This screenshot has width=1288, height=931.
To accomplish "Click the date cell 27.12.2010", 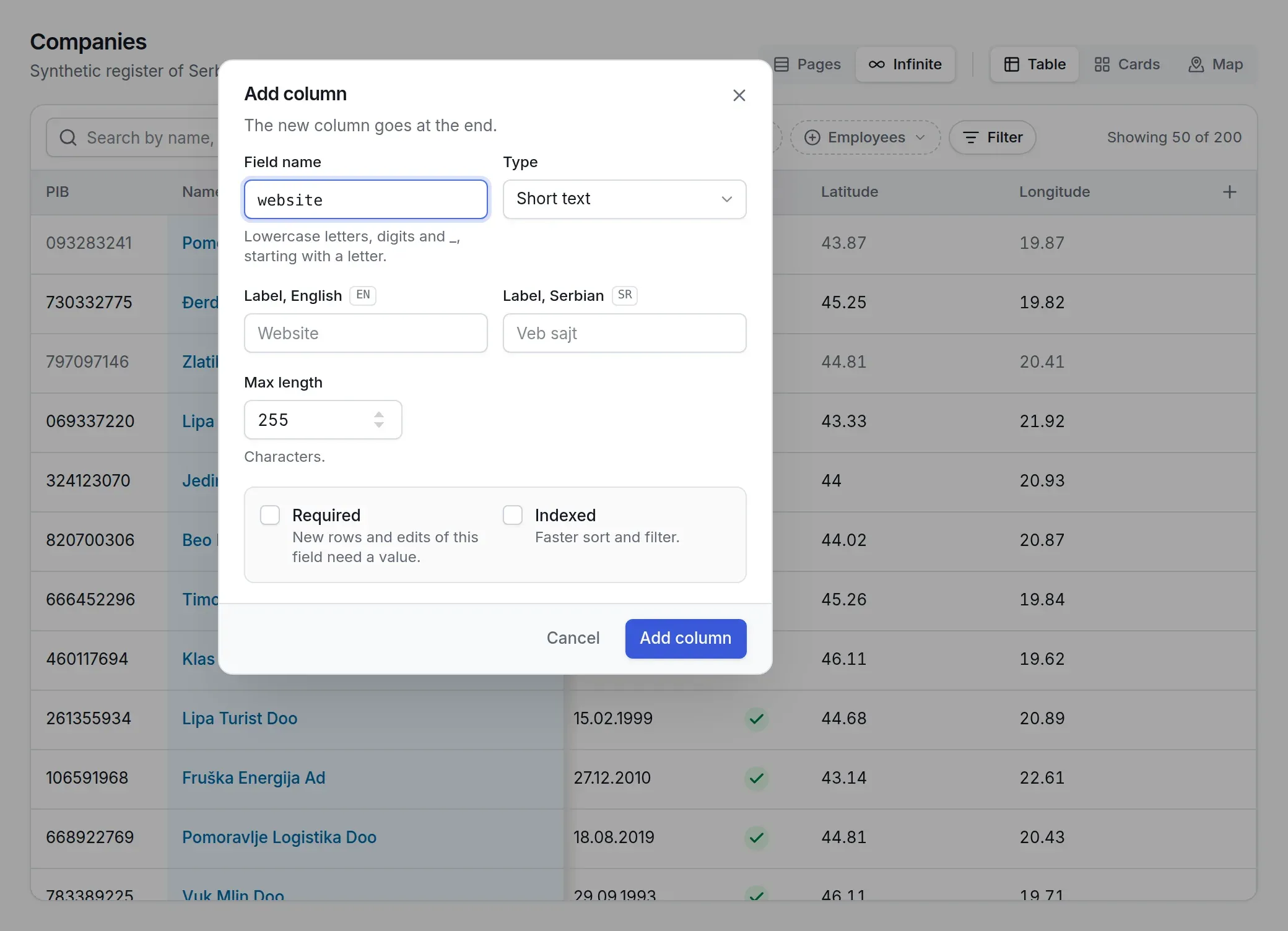I will (612, 778).
